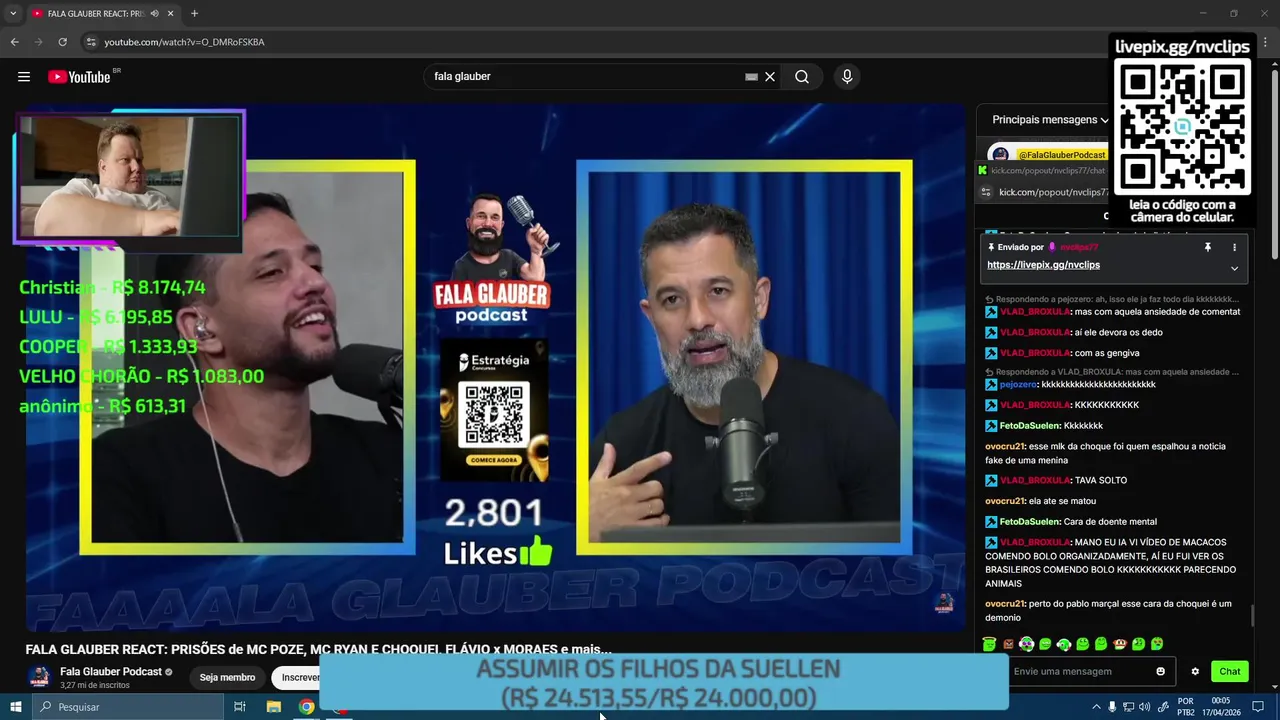The image size is (1280, 720).
Task: Click the Windows taskbar 'Pesquisar' search box
Action: click(128, 707)
